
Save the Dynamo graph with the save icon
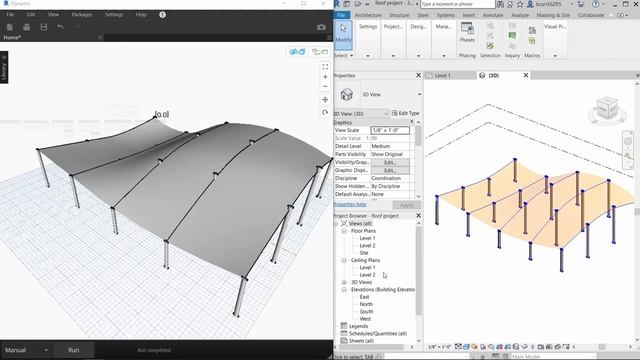click(x=44, y=27)
